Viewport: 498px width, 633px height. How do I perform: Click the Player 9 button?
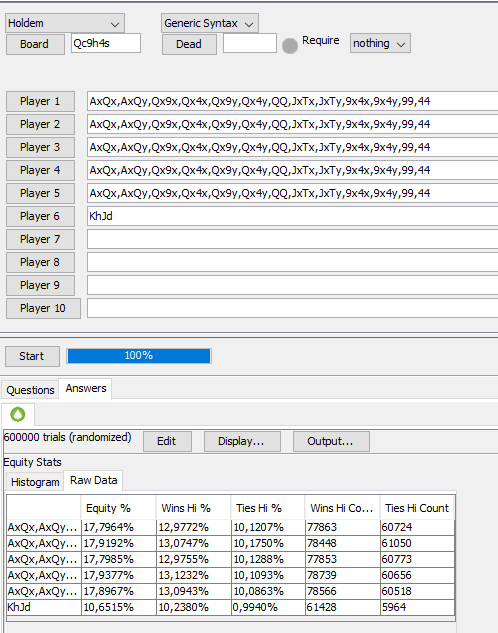pos(40,285)
